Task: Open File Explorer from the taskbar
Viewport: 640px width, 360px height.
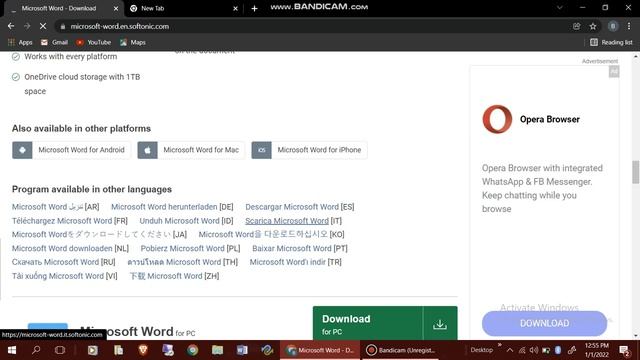Action: (x=217, y=350)
